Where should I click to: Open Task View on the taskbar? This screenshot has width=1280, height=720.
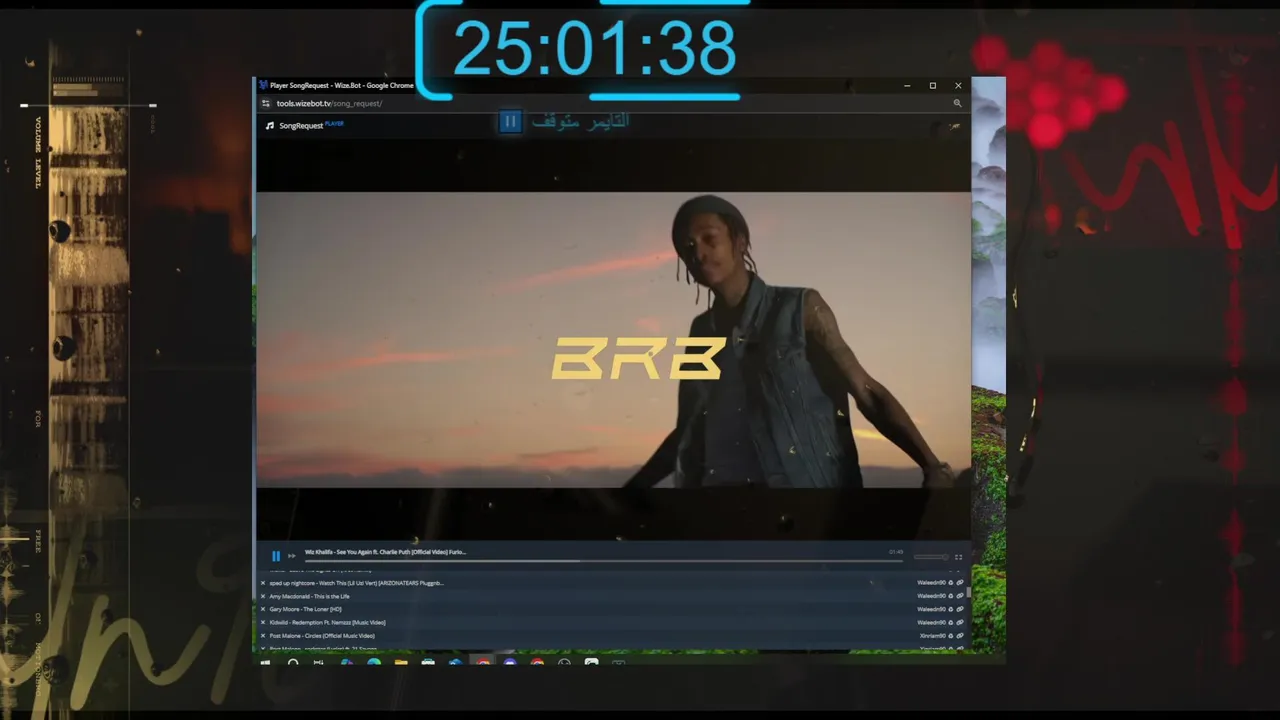318,662
